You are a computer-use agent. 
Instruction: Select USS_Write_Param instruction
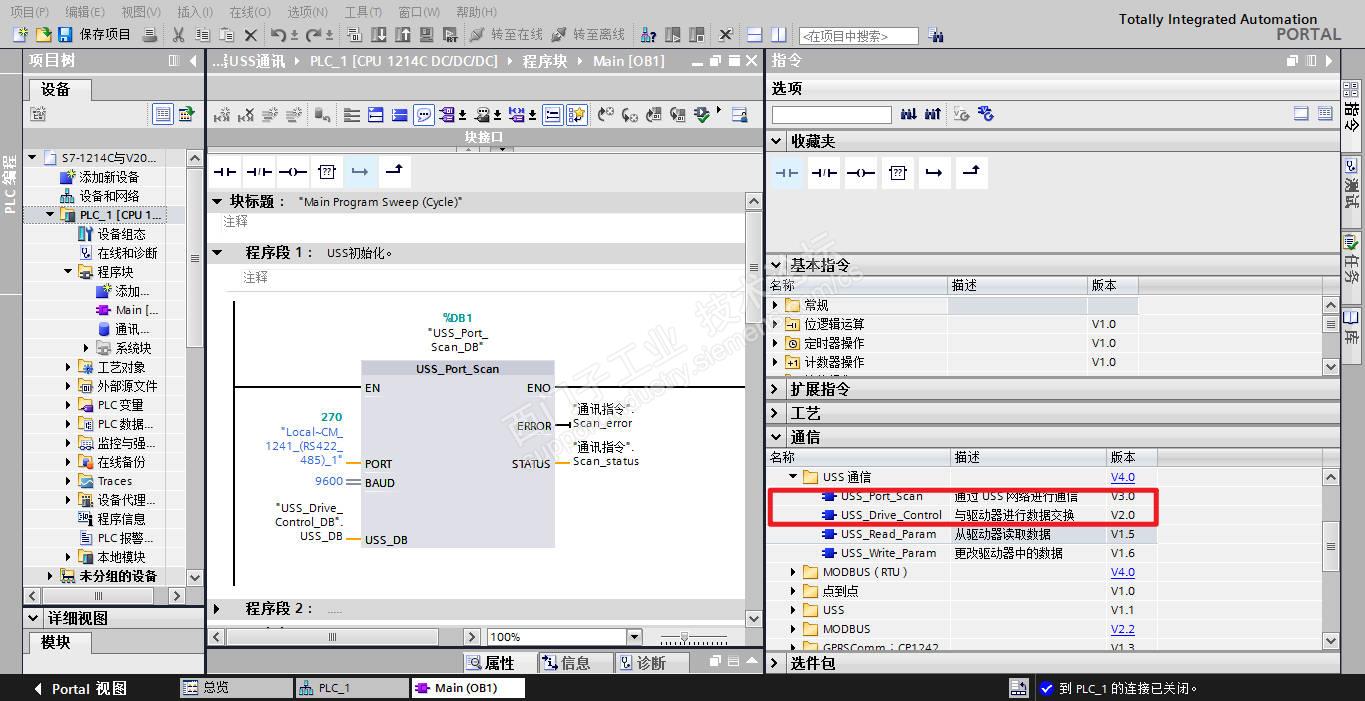(888, 553)
